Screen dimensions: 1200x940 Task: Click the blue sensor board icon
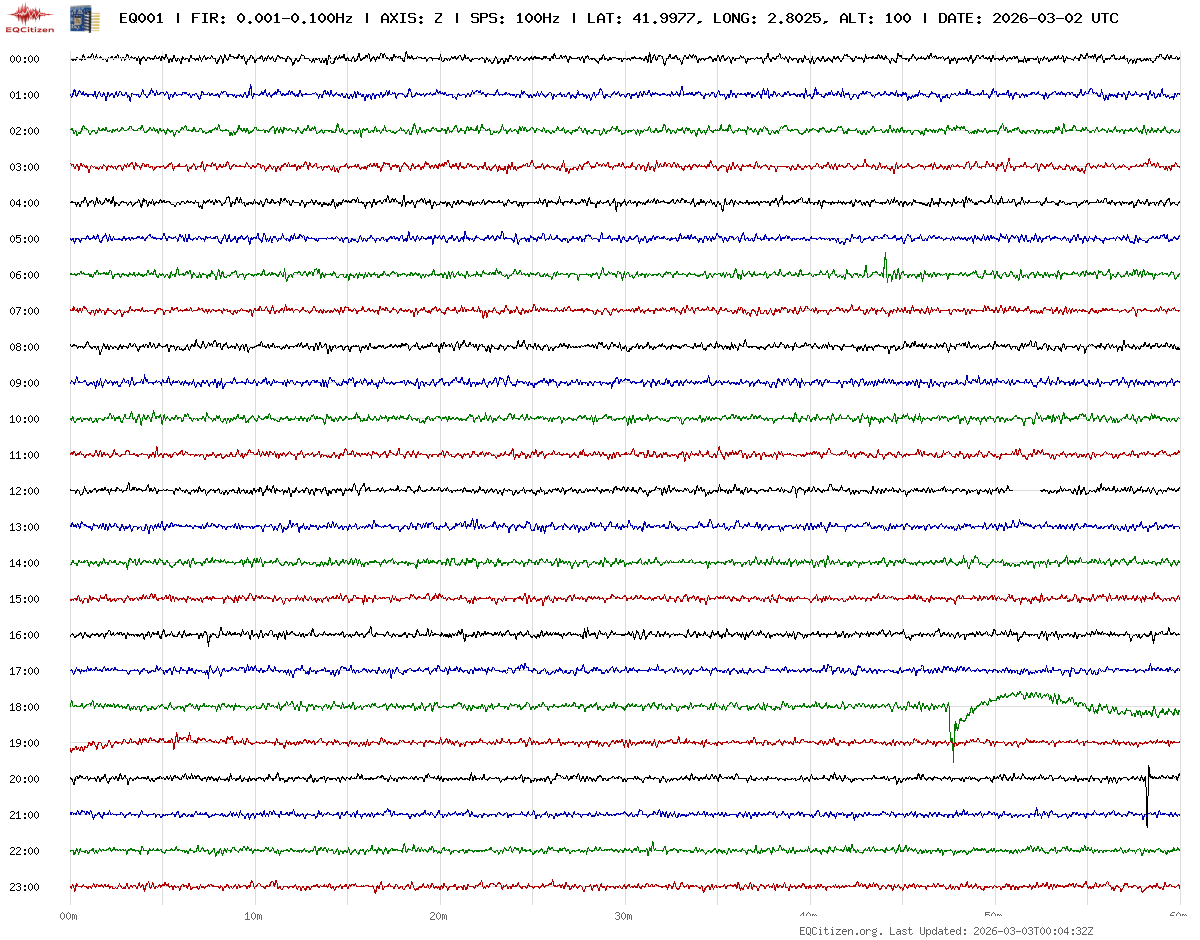pos(85,18)
